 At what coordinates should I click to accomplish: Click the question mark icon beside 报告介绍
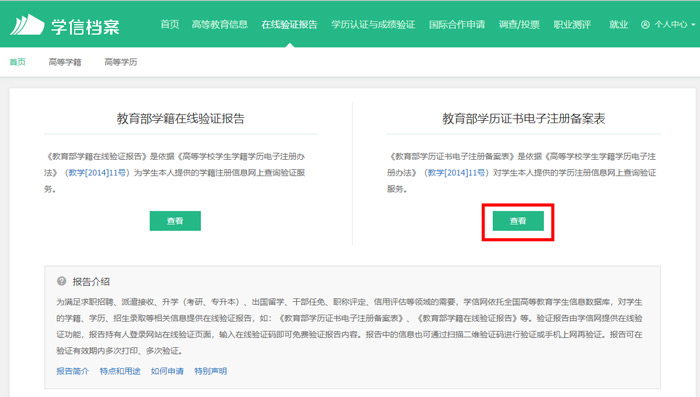62,281
